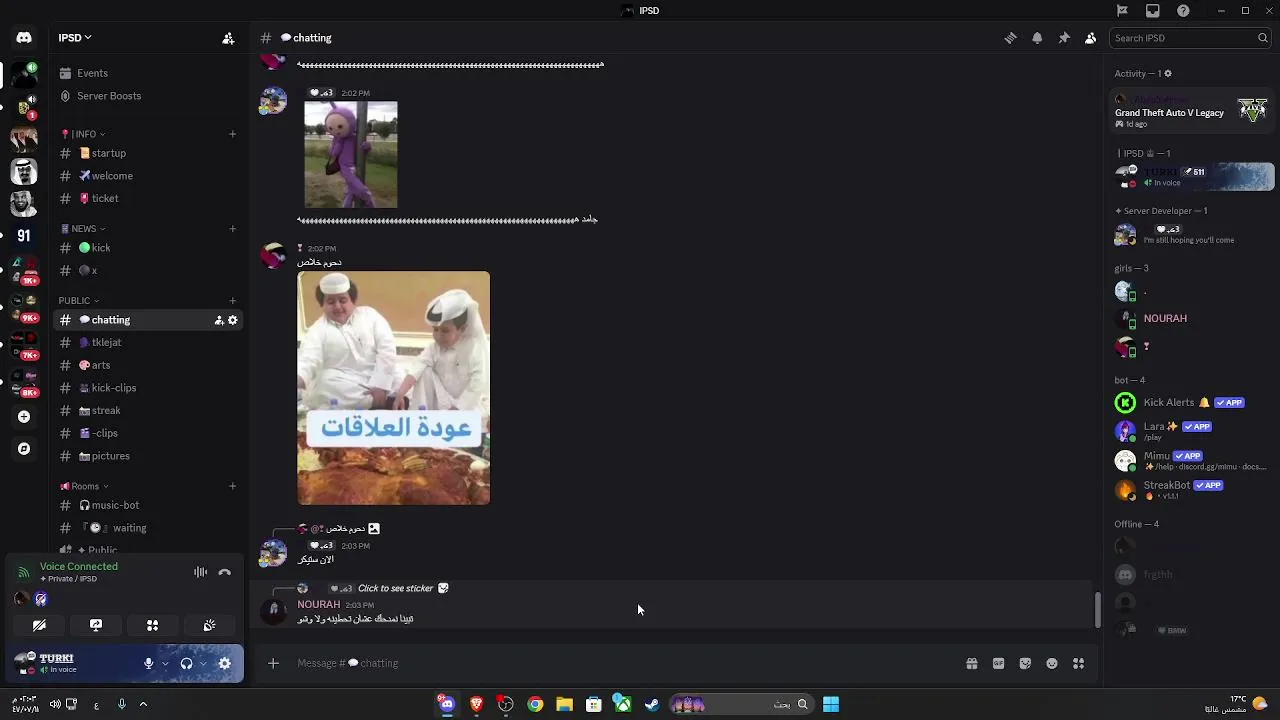This screenshot has height=720, width=1280.
Task: Open notification settings bell icon
Action: [x=1037, y=38]
